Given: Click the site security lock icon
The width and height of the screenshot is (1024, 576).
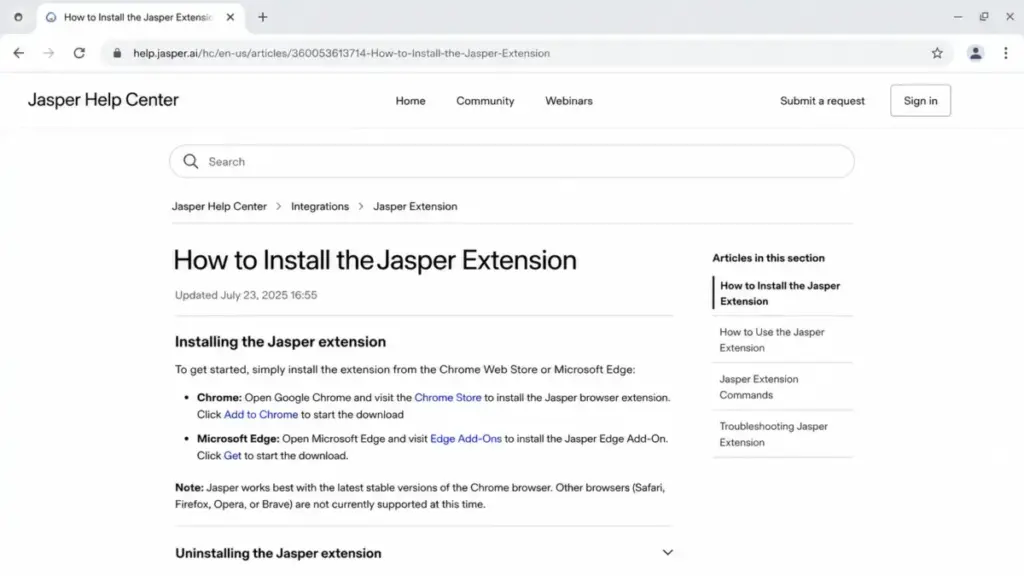Looking at the screenshot, I should [117, 53].
